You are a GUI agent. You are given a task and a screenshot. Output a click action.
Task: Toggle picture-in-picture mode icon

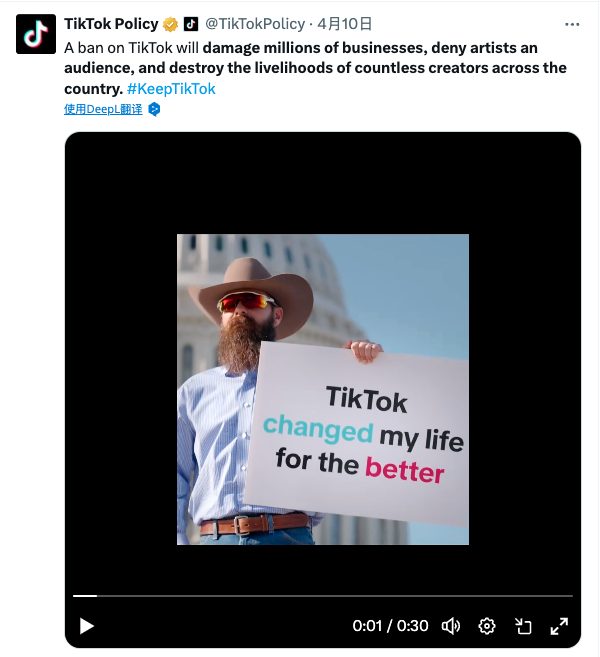click(x=522, y=626)
